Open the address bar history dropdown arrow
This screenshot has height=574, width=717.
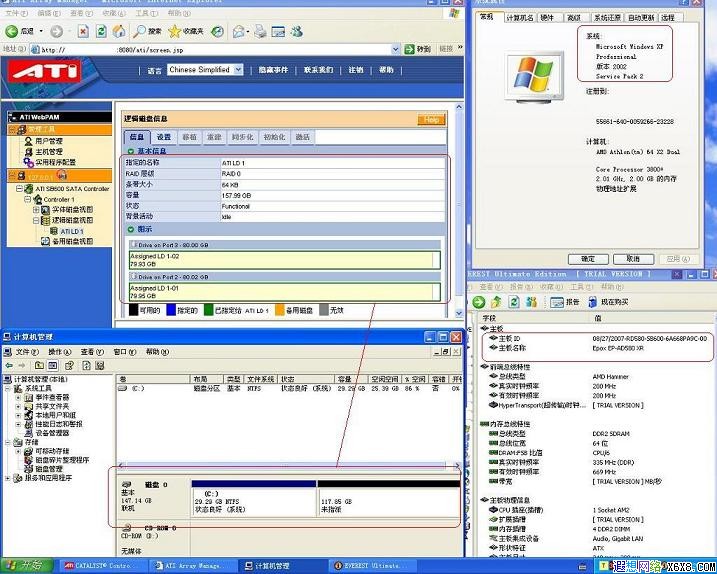[396, 49]
